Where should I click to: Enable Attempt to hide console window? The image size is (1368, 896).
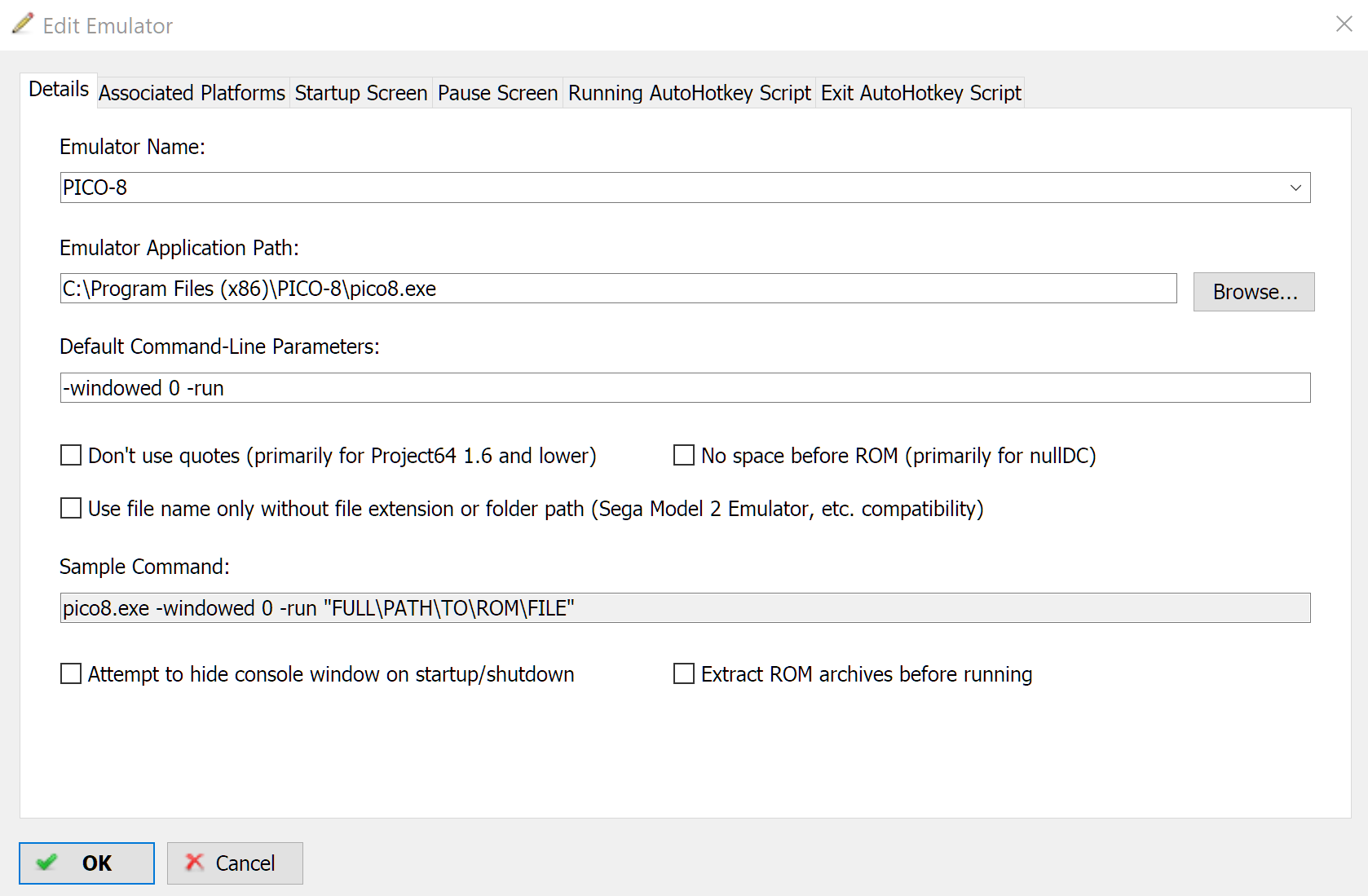[x=71, y=673]
